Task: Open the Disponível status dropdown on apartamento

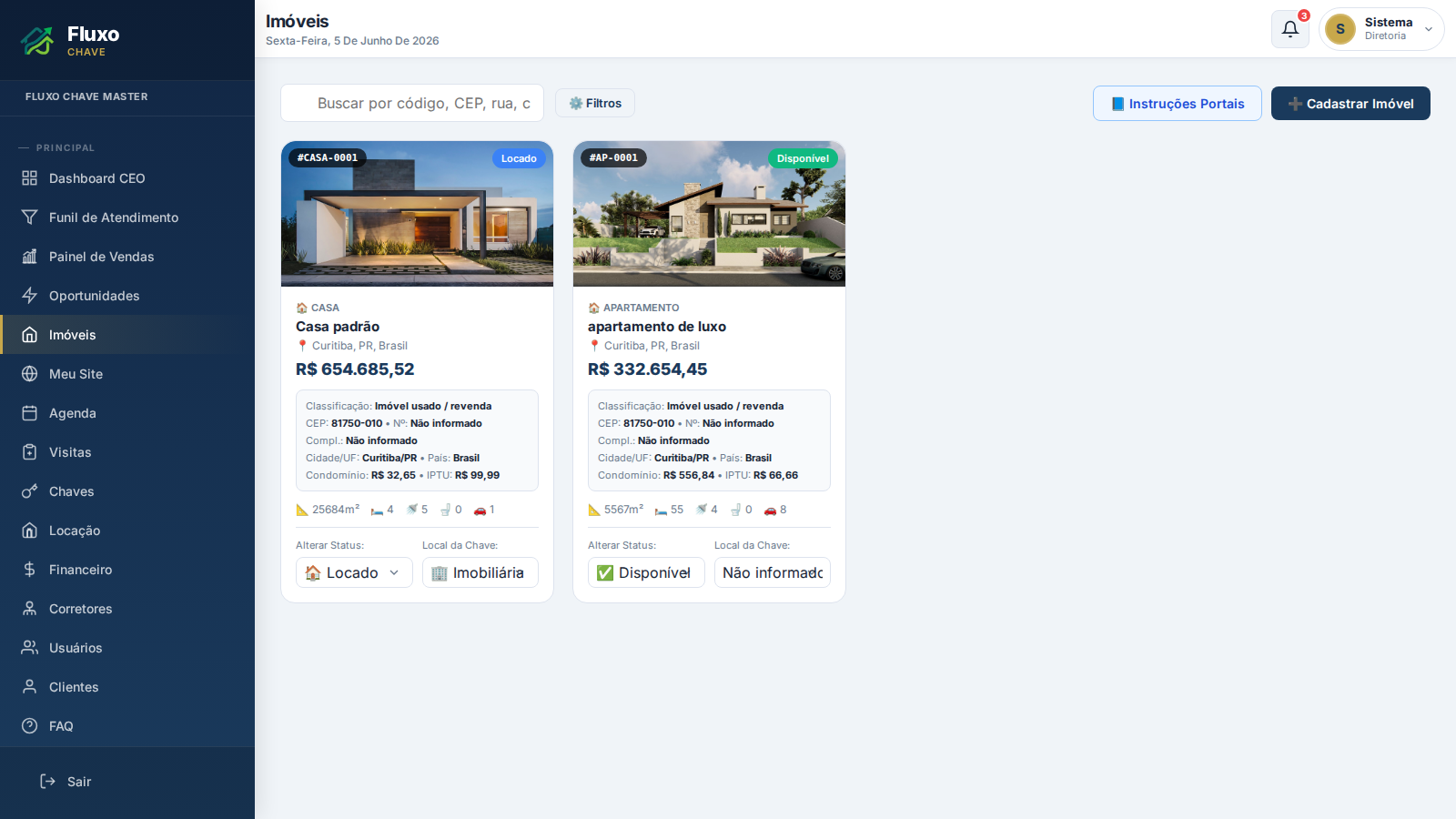Action: (646, 572)
